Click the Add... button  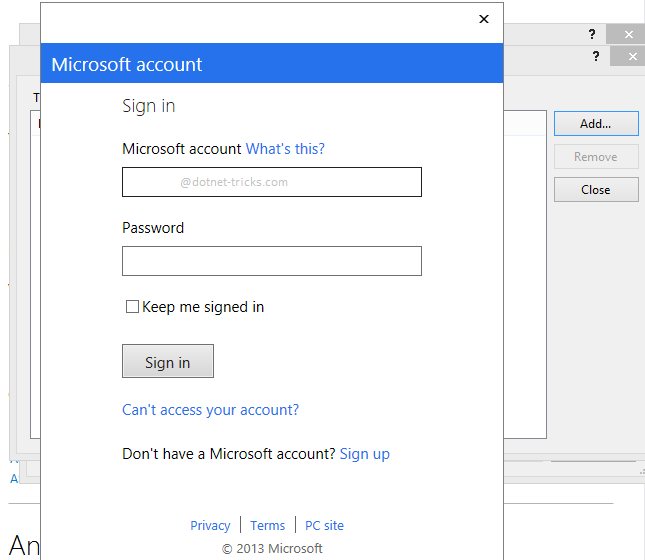595,124
